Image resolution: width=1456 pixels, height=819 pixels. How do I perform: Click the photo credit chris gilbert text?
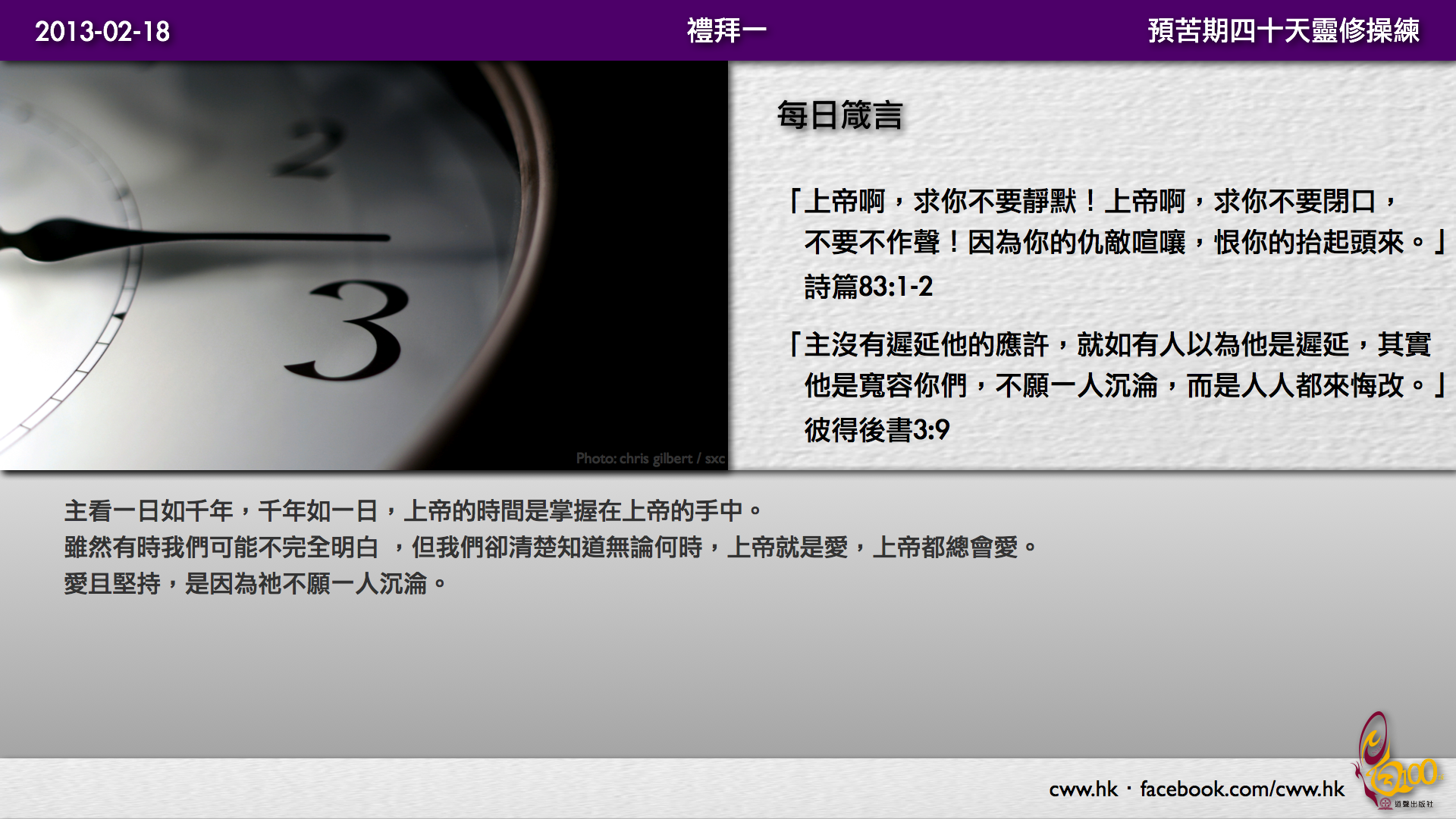[x=650, y=459]
